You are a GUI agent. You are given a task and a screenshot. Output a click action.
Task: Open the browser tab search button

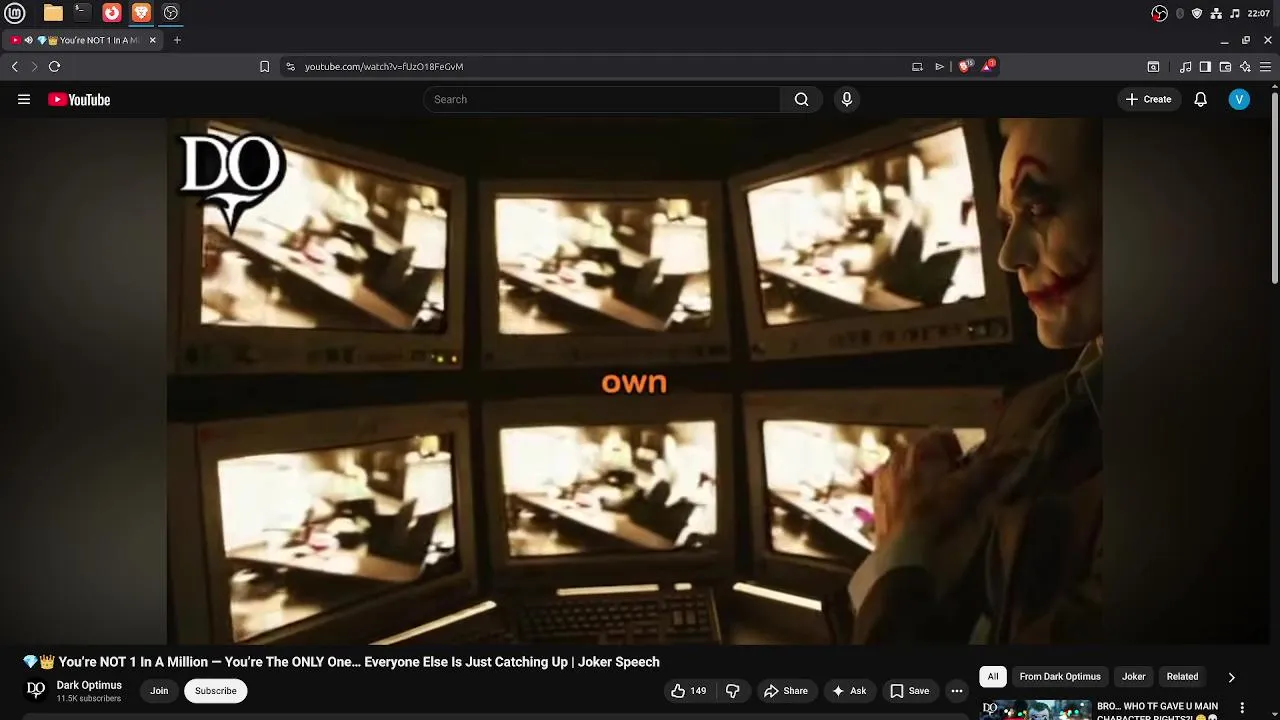coord(1153,66)
